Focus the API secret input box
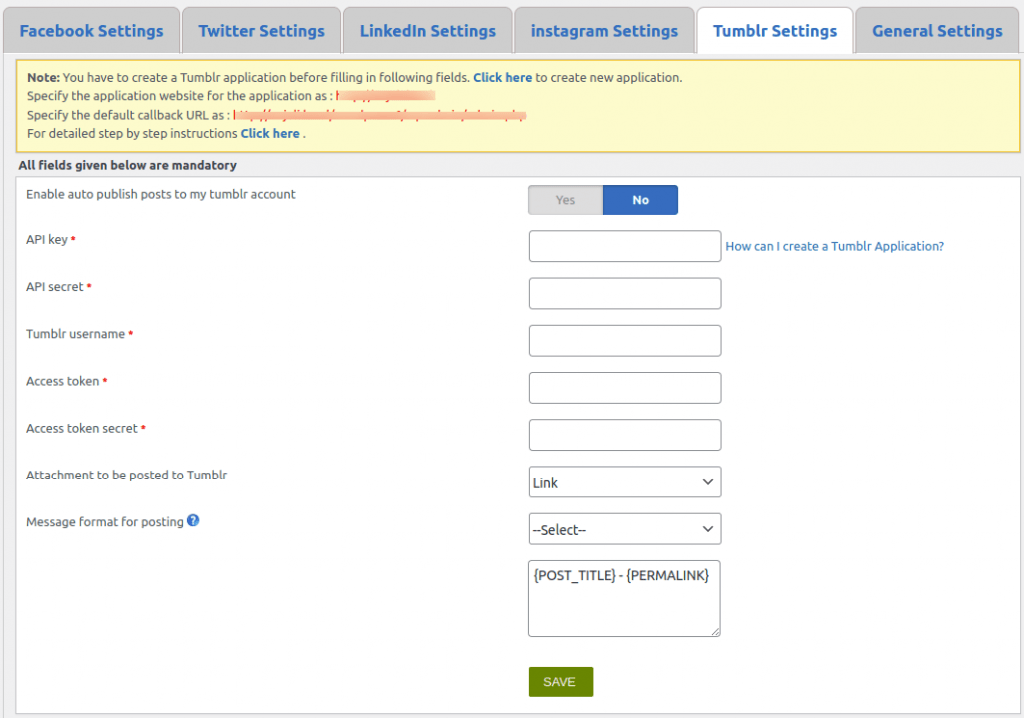This screenshot has height=718, width=1024. coord(624,293)
